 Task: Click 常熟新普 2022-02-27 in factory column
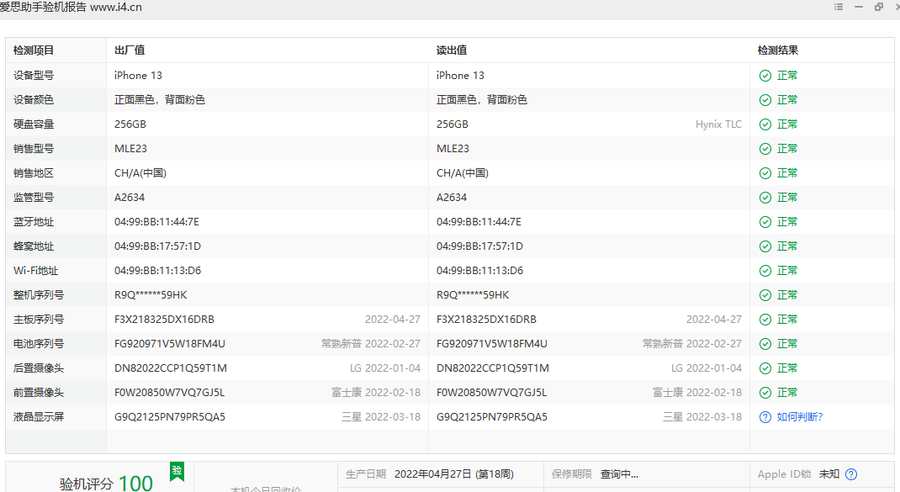click(x=371, y=344)
